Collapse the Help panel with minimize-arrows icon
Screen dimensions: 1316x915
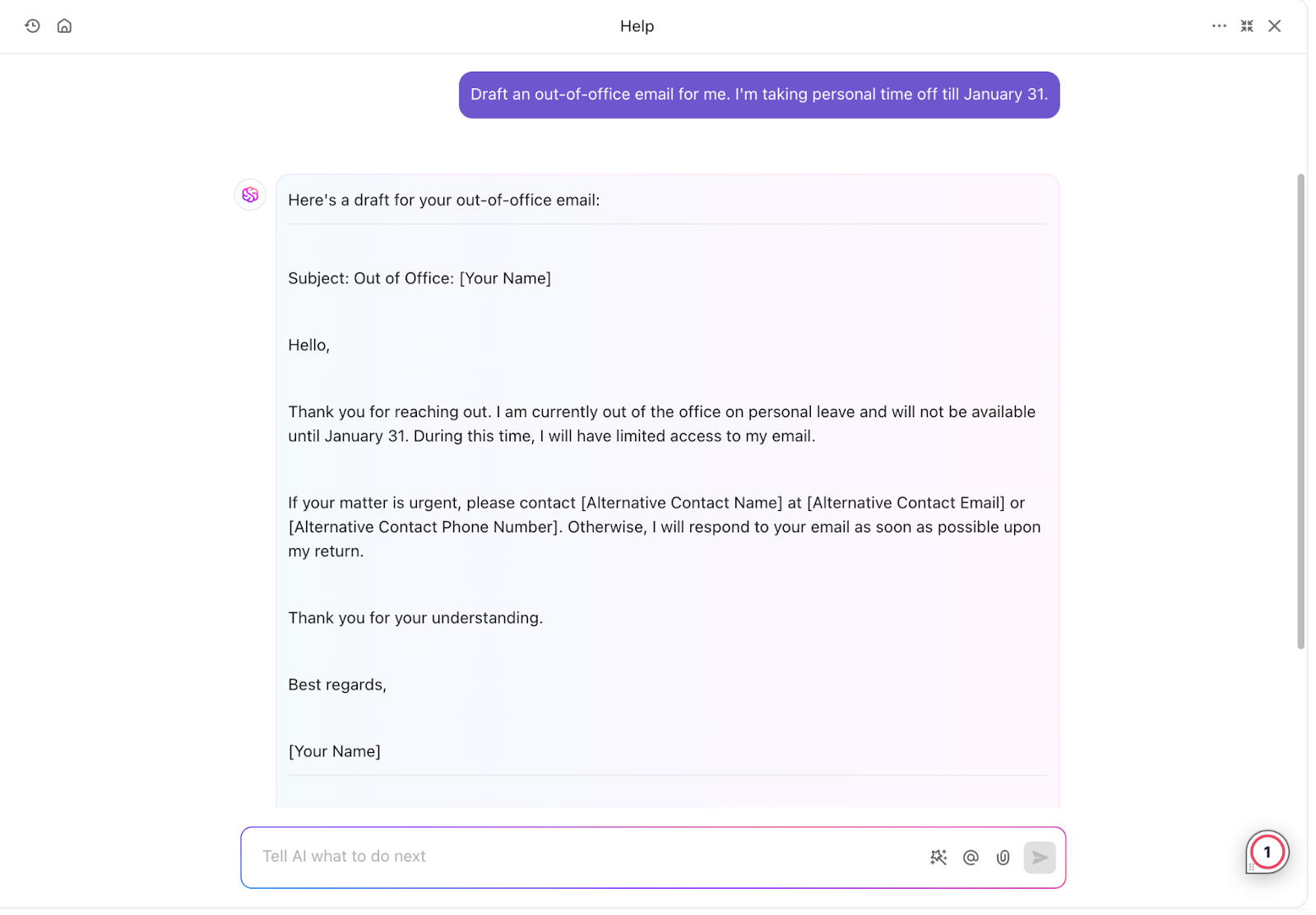pos(1247,26)
